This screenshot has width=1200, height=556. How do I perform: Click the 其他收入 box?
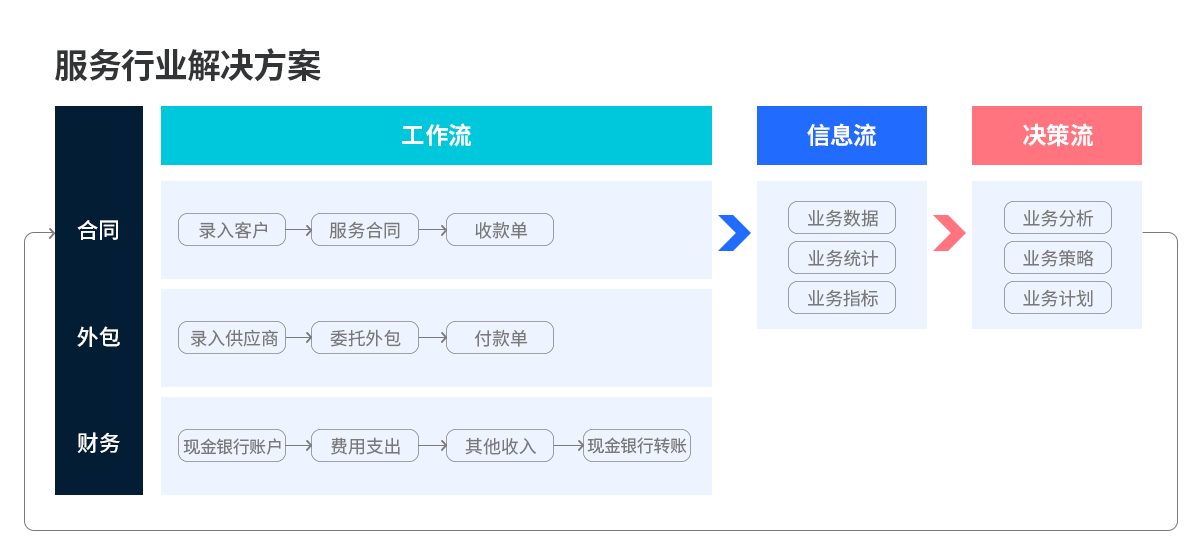coord(500,446)
